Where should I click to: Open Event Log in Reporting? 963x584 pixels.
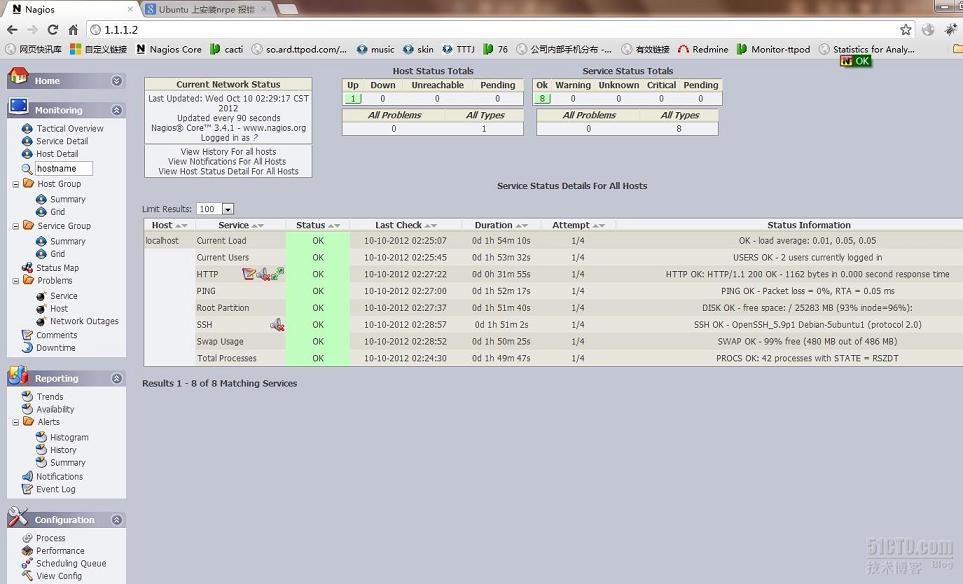[x=56, y=489]
